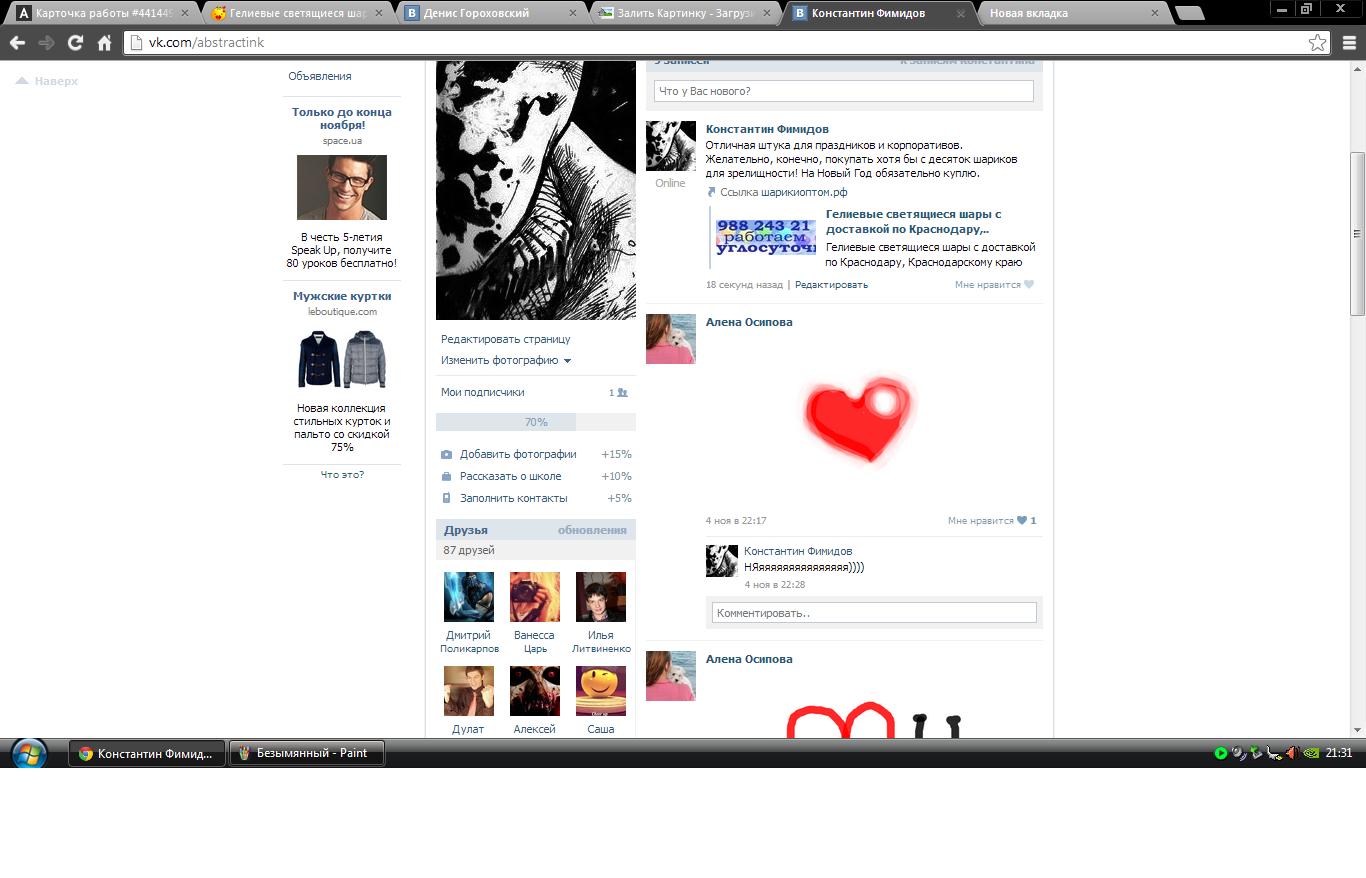Click Редактировать страницу link
This screenshot has width=1366, height=878.
pos(506,340)
